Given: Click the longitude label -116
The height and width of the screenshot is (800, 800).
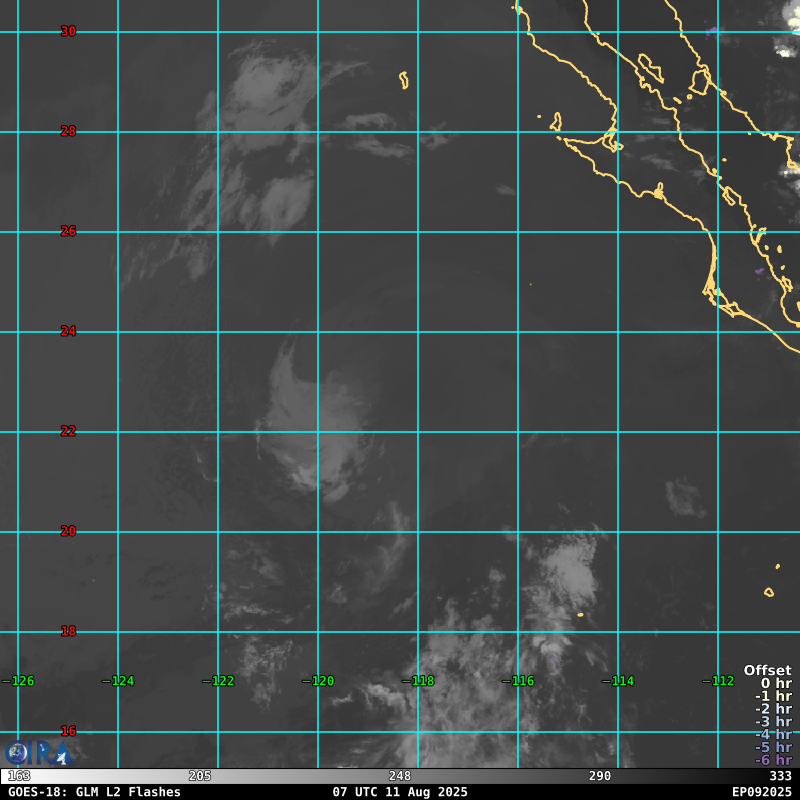Looking at the screenshot, I should click(518, 681).
